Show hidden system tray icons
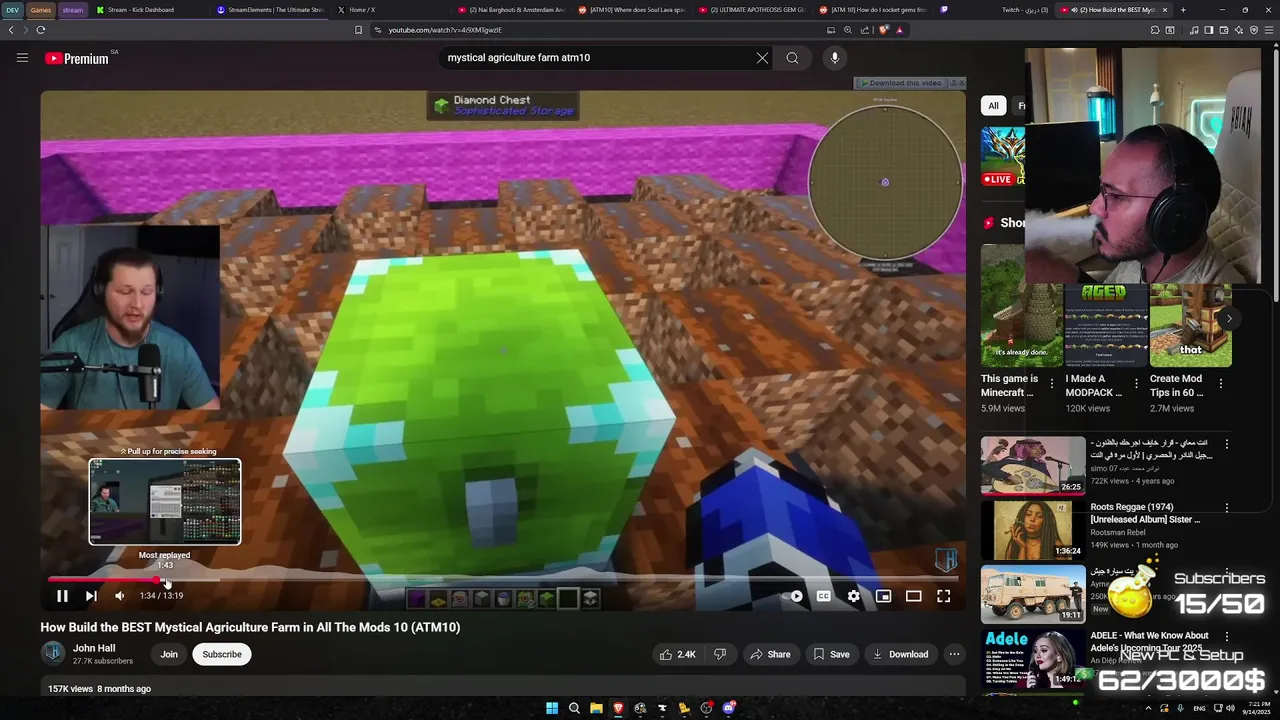The image size is (1280, 720). coord(1148,708)
